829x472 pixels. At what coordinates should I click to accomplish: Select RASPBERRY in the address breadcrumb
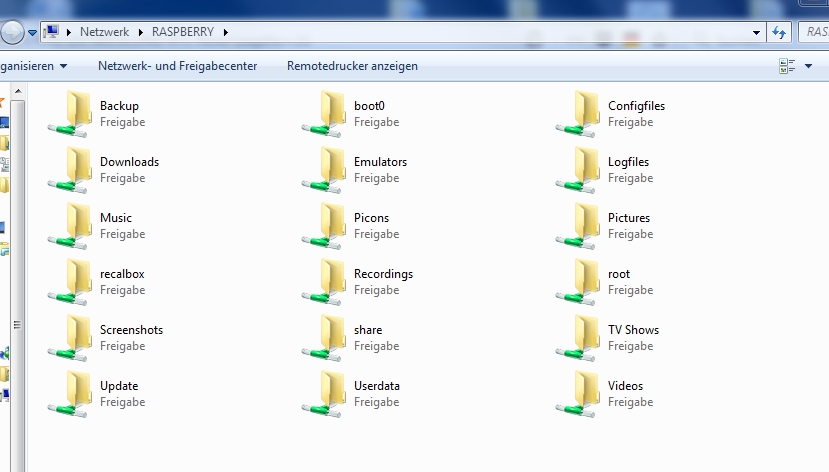(x=183, y=32)
